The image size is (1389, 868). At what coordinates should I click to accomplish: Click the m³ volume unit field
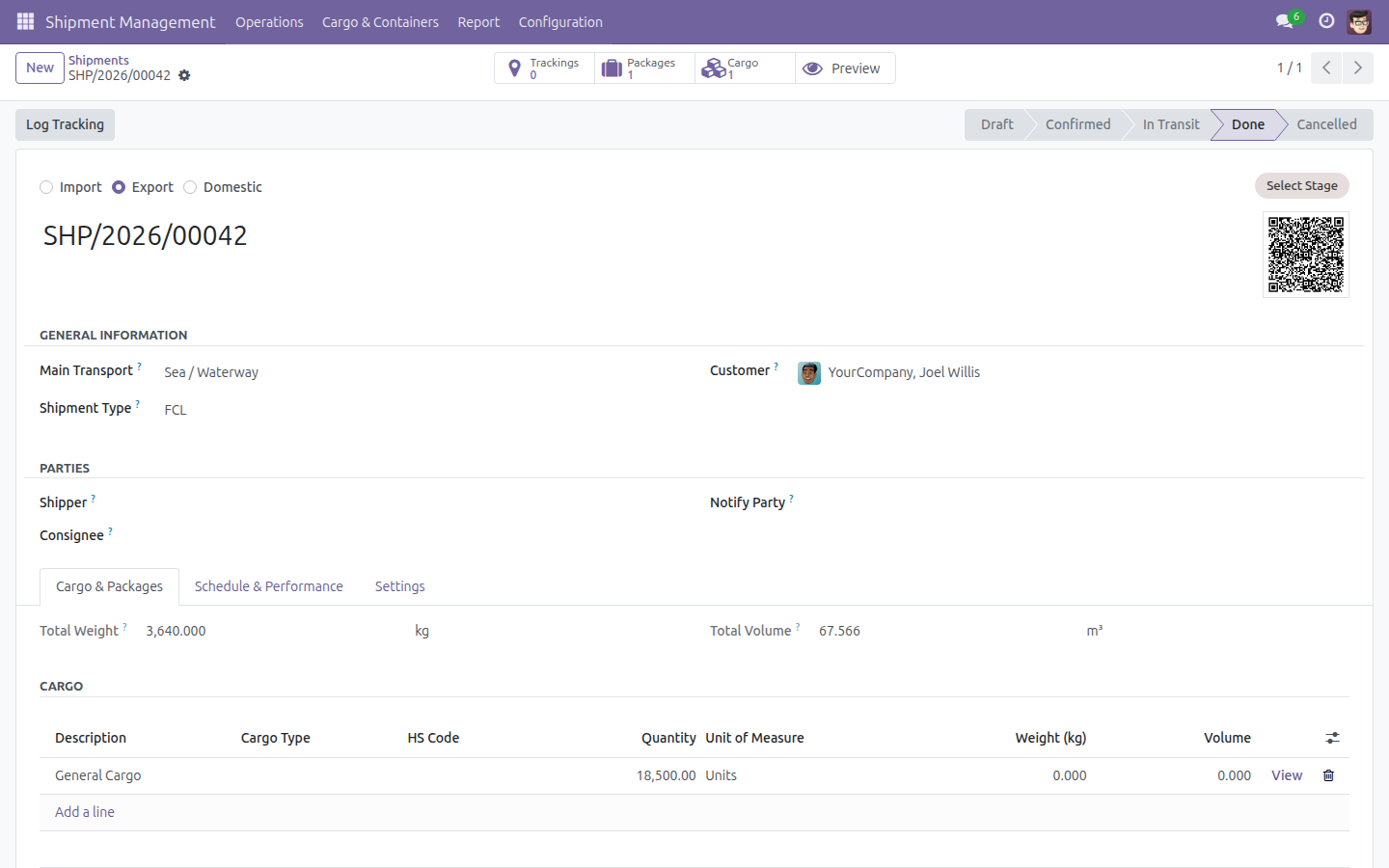[x=1095, y=631]
